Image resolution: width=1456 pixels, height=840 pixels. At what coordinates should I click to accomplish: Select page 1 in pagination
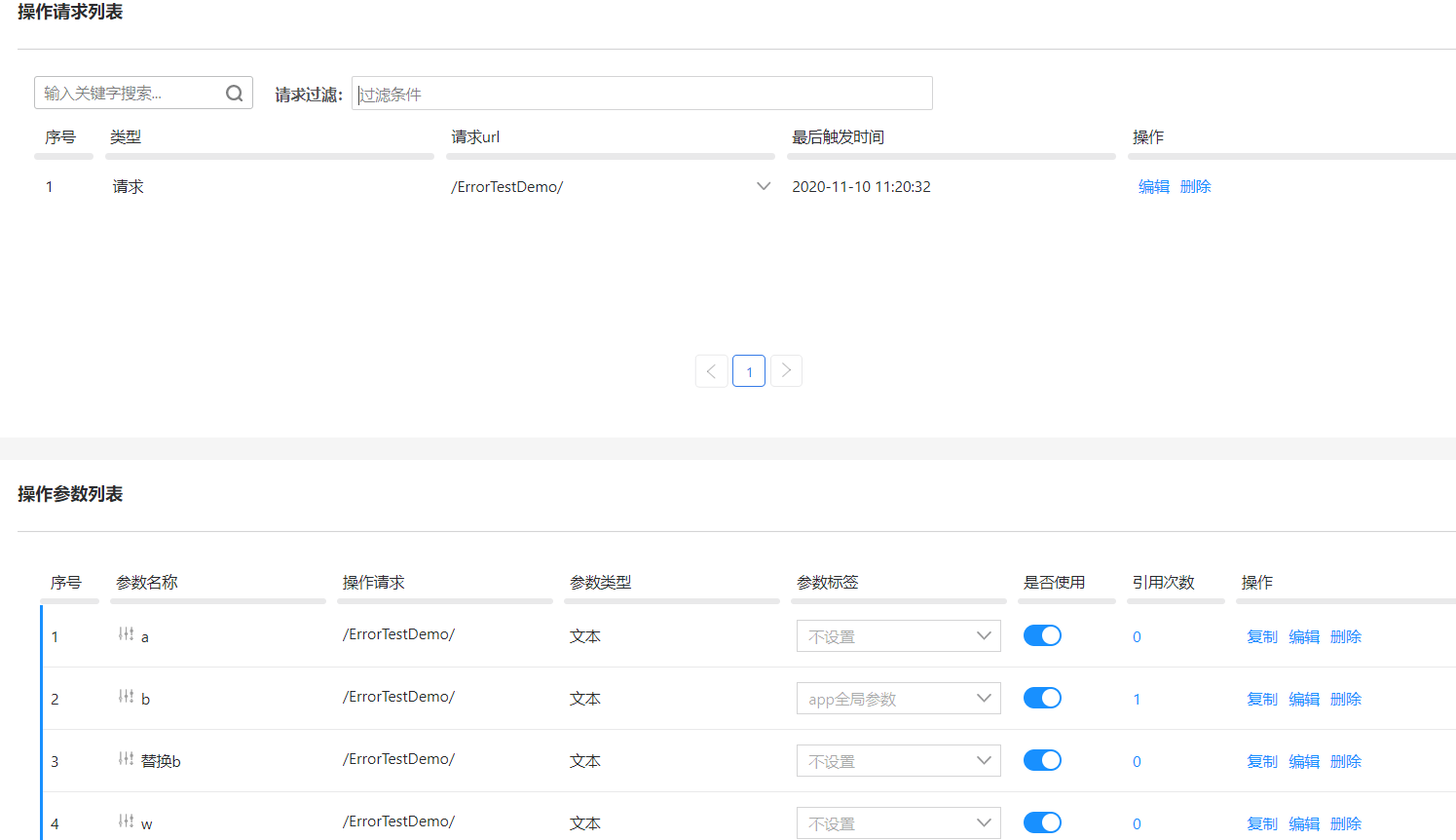748,371
